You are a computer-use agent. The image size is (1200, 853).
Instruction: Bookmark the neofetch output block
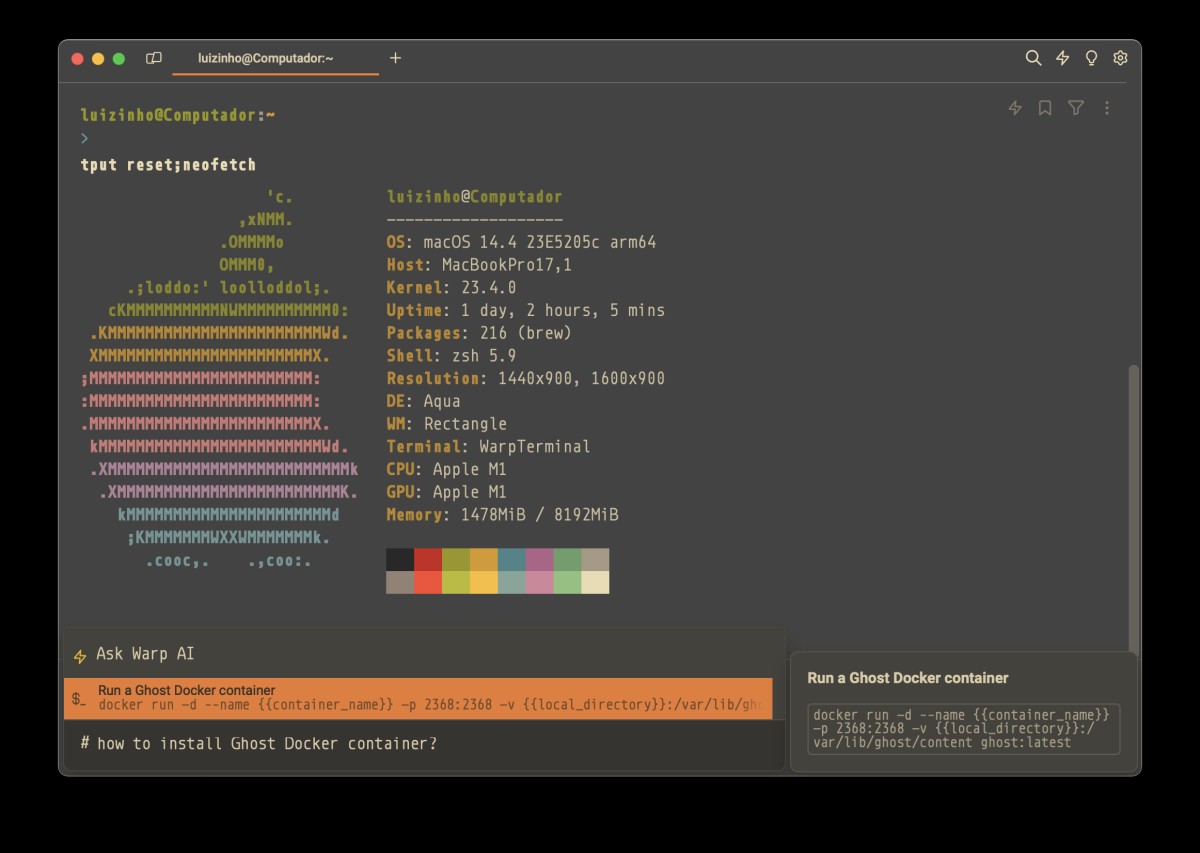pos(1045,108)
